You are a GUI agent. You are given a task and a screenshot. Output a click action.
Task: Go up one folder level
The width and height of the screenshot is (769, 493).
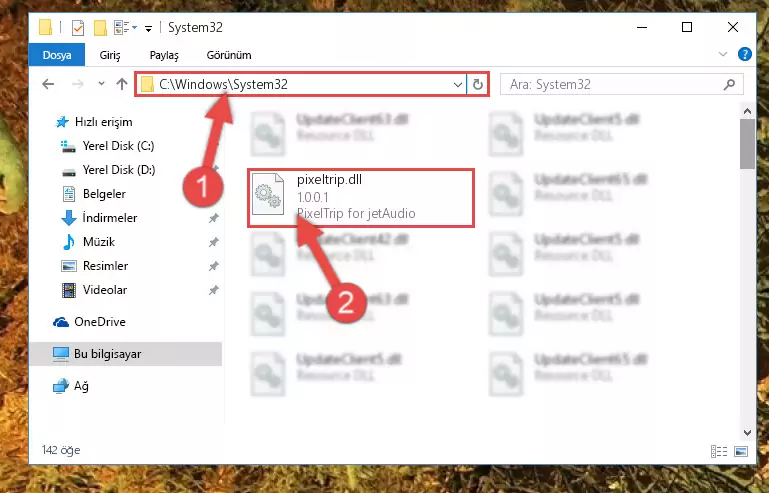tap(122, 84)
